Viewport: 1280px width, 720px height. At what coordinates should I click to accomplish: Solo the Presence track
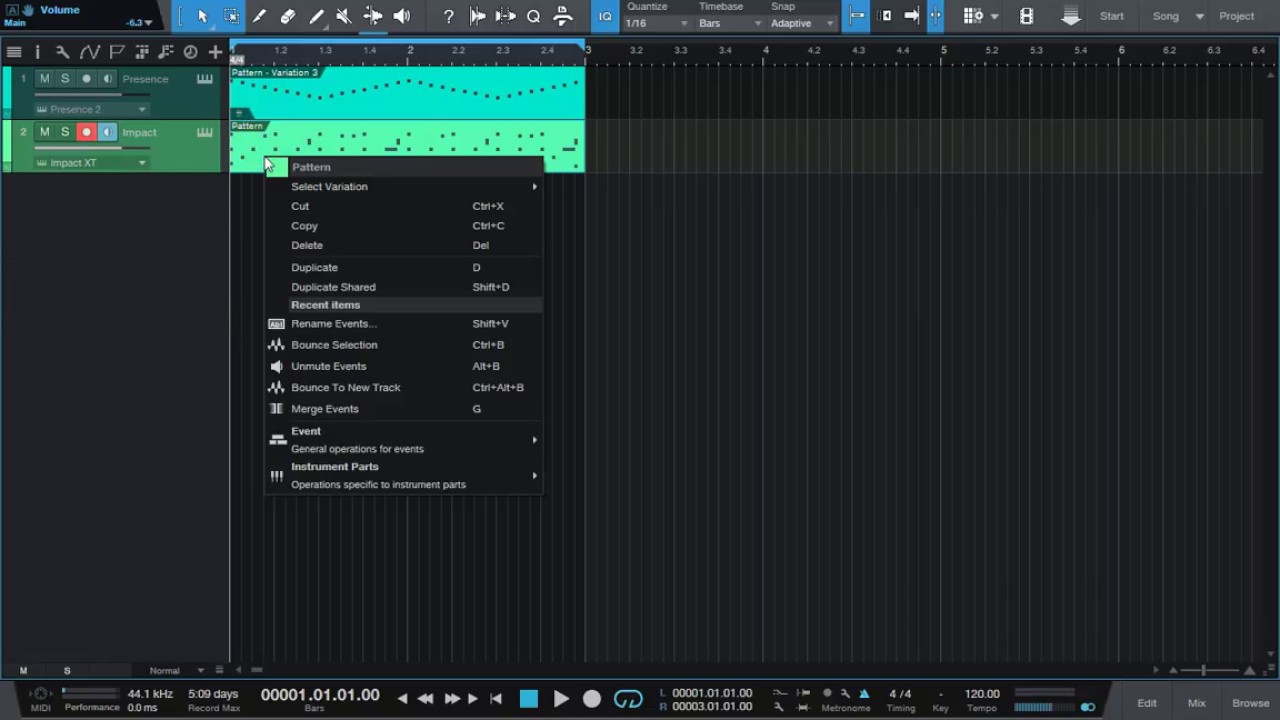point(65,79)
